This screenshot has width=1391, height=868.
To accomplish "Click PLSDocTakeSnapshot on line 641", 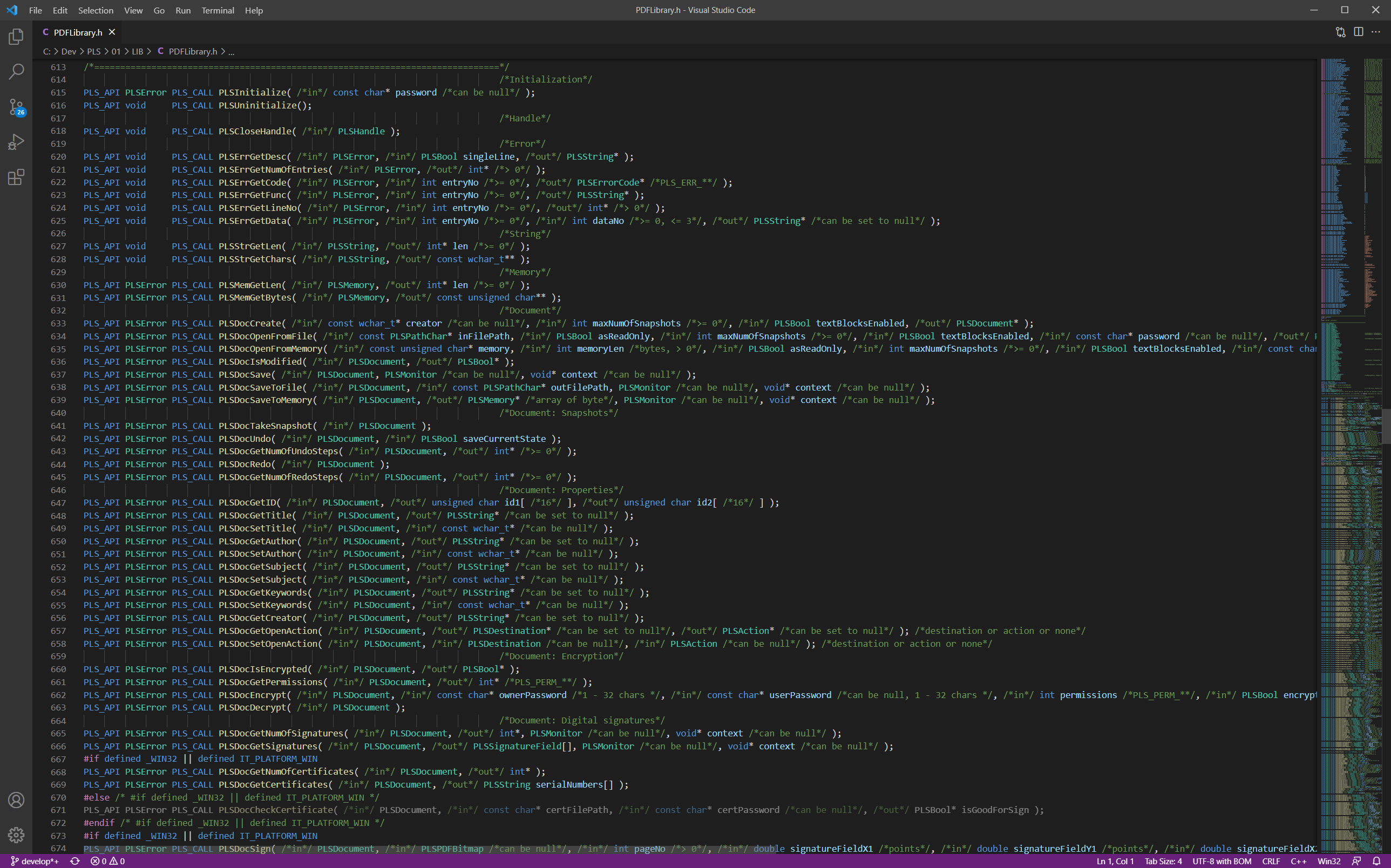I will click(266, 426).
